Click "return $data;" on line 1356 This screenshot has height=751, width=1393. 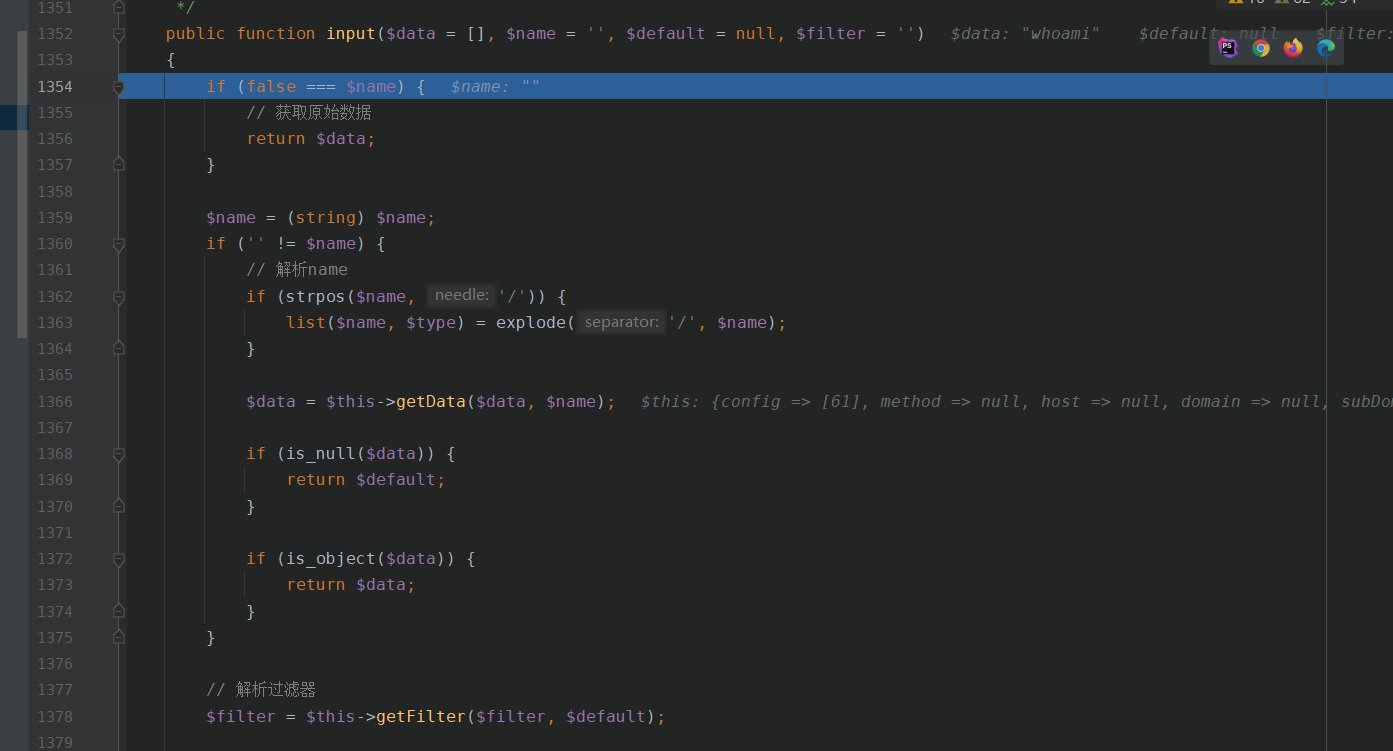click(x=311, y=139)
